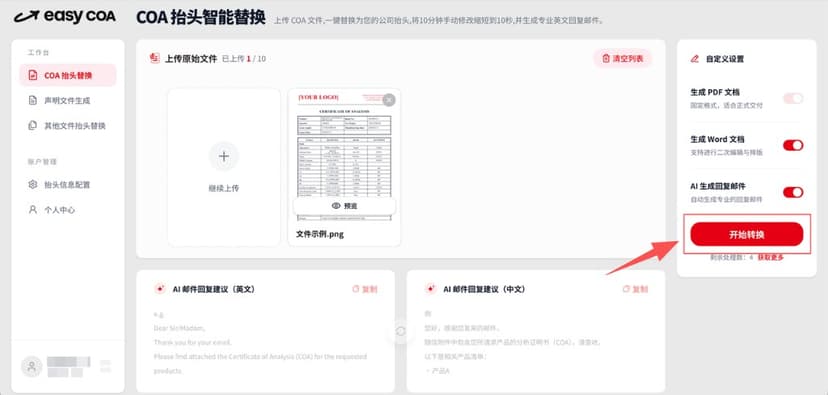Click the eye icon in 预览
This screenshot has width=828, height=395.
[335, 206]
